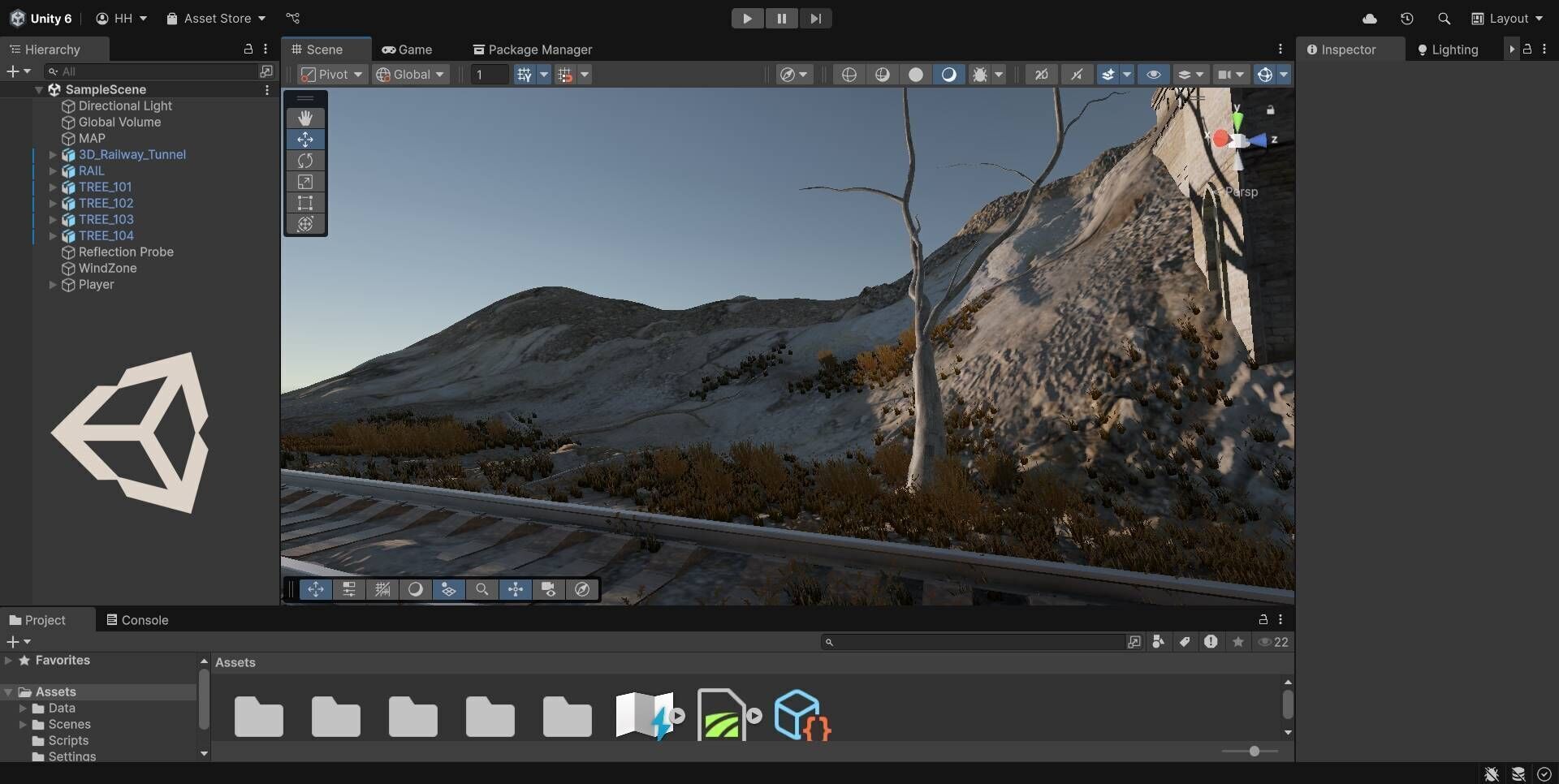Select the Scale tool
Screen dimensions: 1559x784
click(x=305, y=182)
